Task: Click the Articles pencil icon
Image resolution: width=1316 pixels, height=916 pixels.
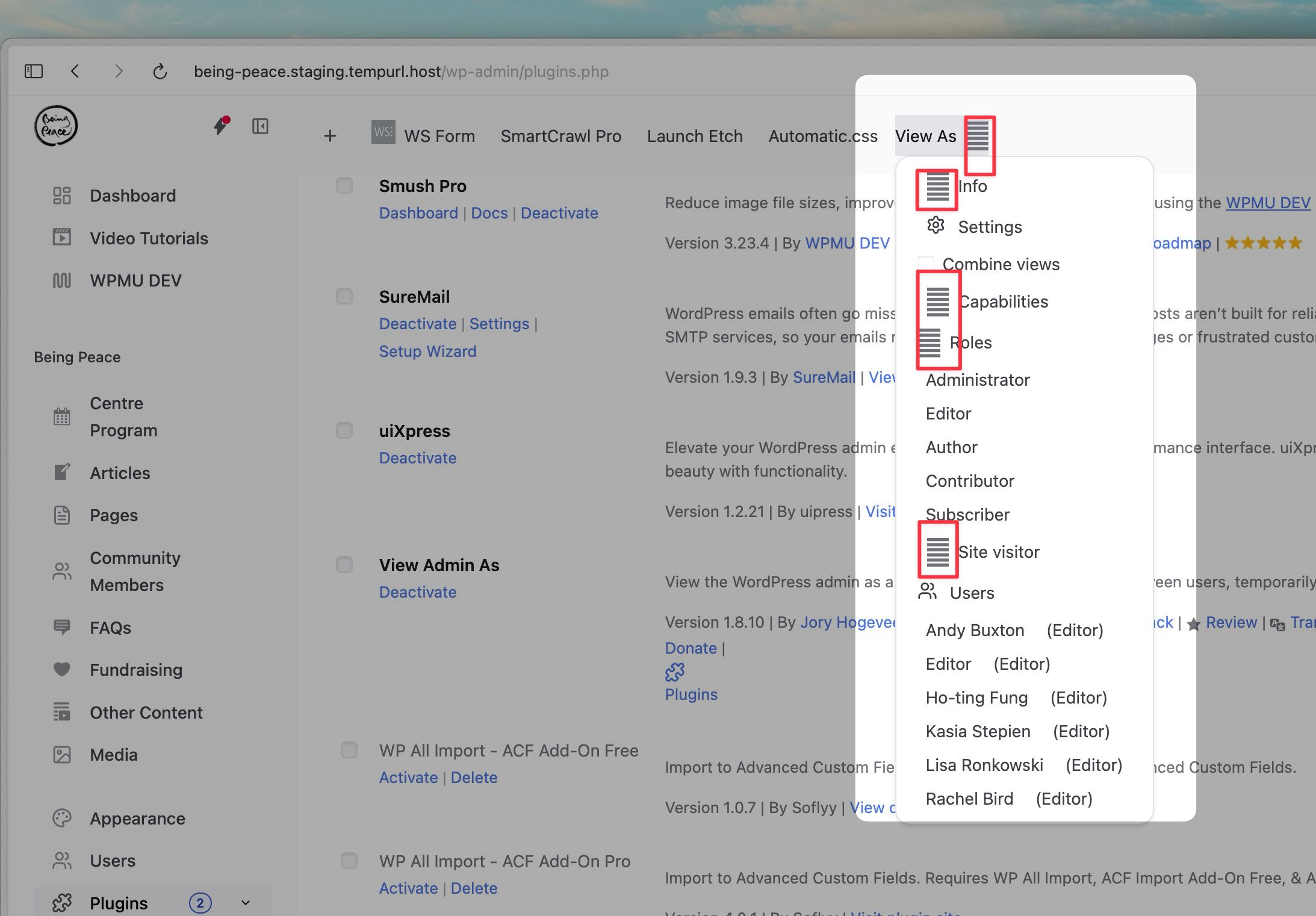Action: pos(62,472)
